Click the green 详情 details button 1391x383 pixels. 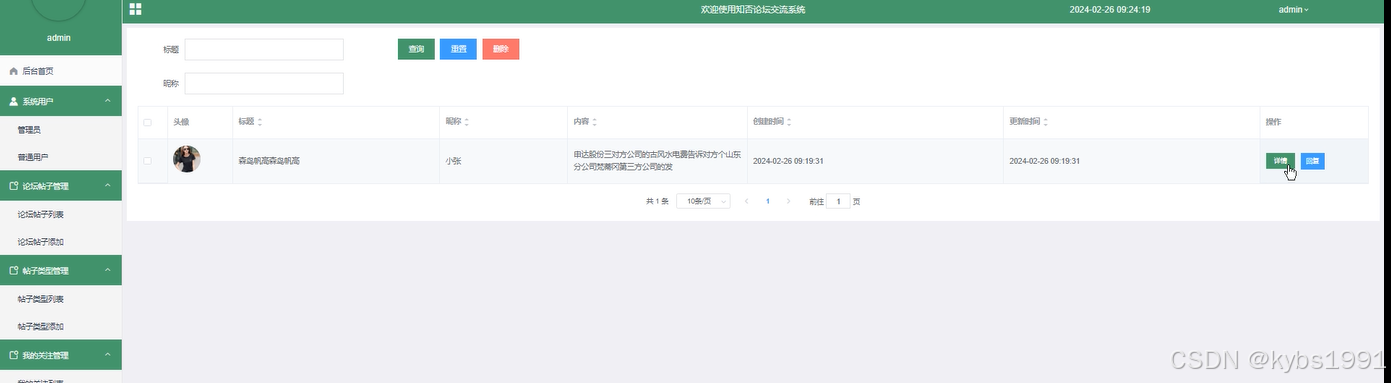1280,161
